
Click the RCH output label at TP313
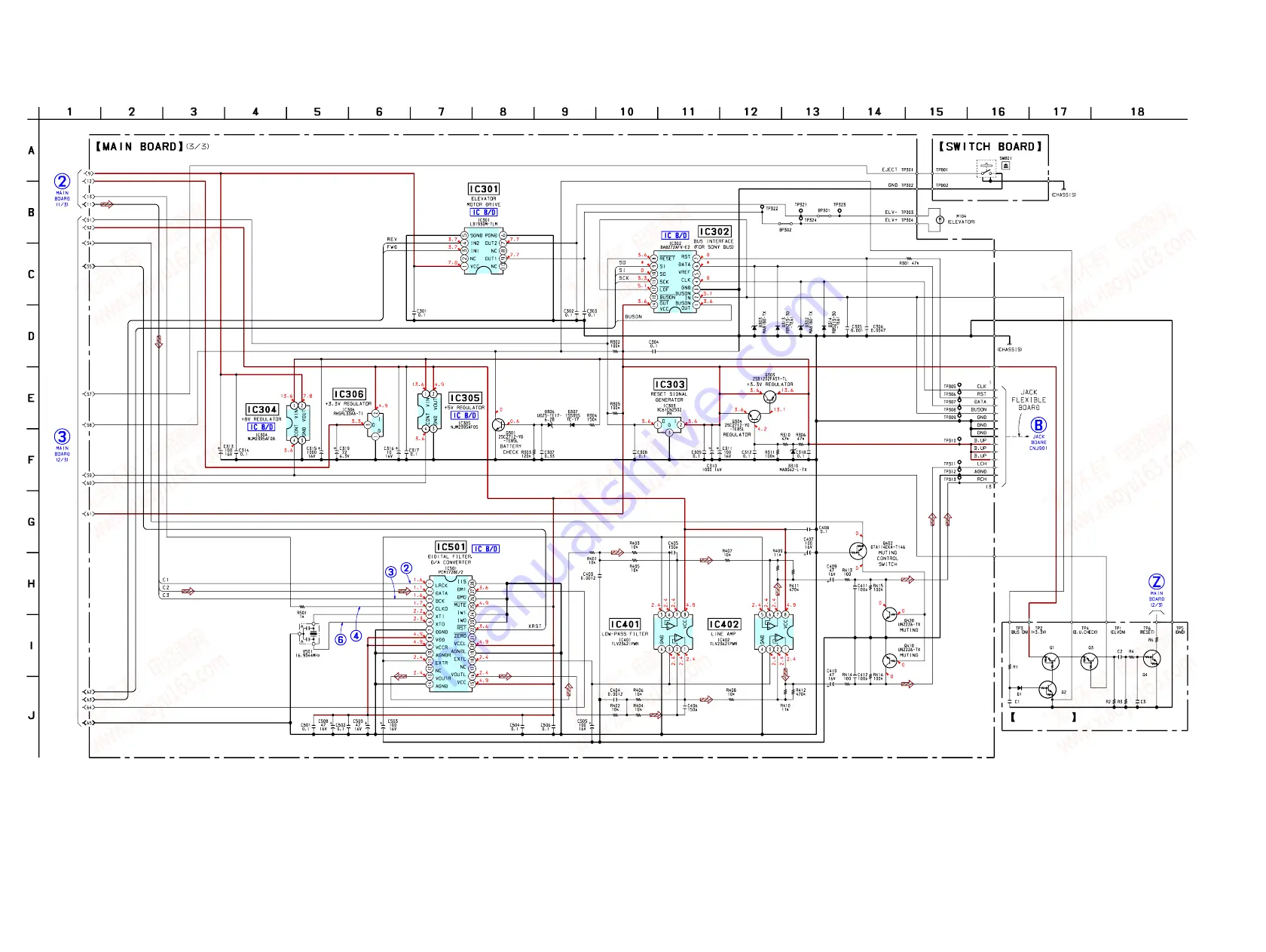point(981,479)
